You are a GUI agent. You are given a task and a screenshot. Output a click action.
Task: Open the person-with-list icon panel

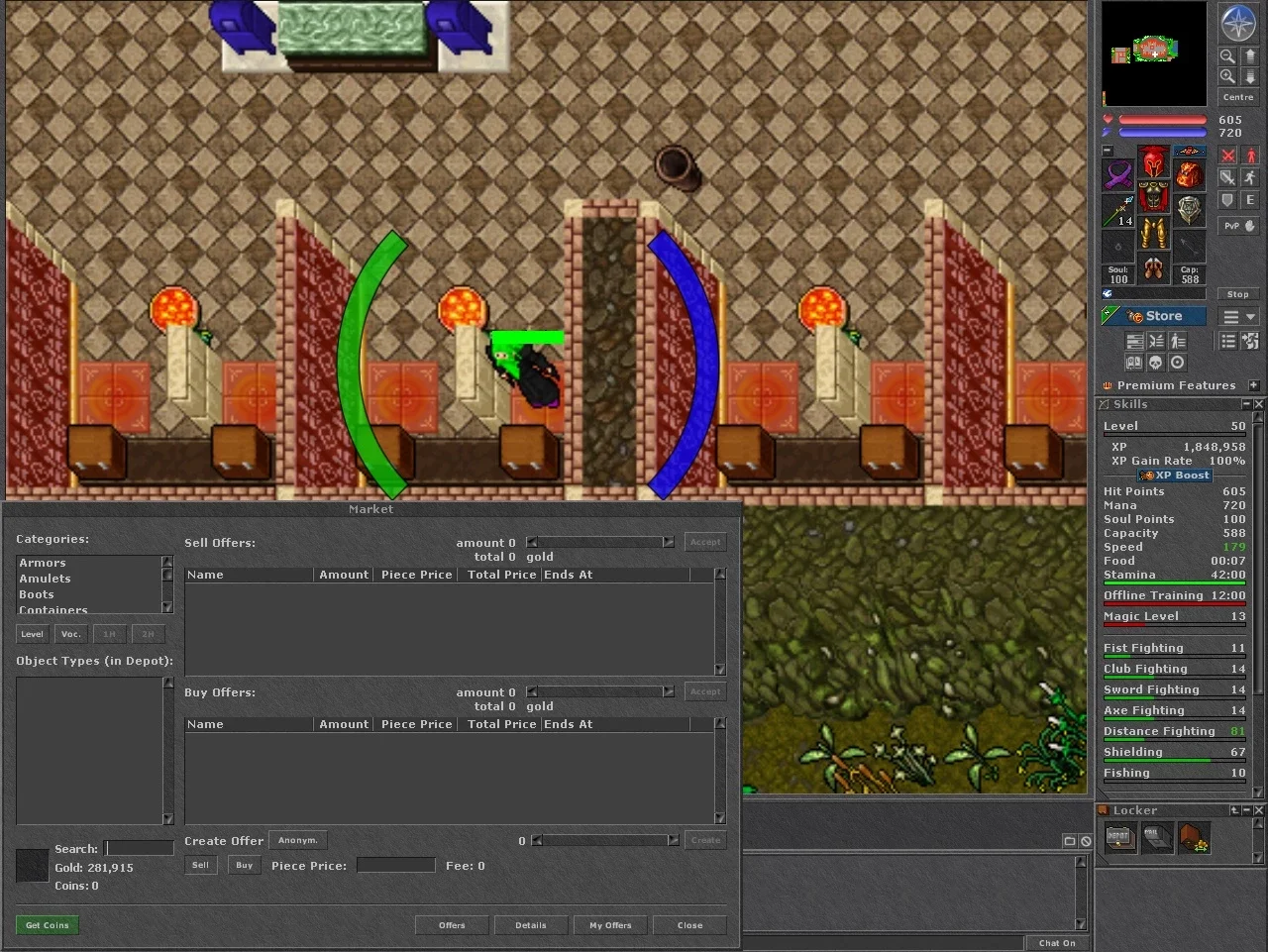tap(1178, 341)
